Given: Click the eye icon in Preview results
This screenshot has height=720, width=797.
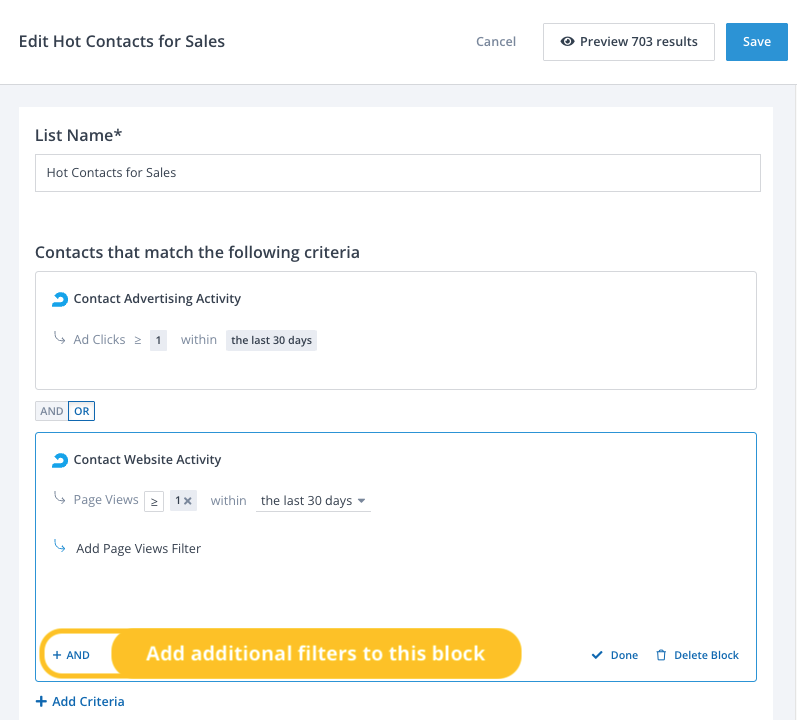Looking at the screenshot, I should tap(567, 42).
